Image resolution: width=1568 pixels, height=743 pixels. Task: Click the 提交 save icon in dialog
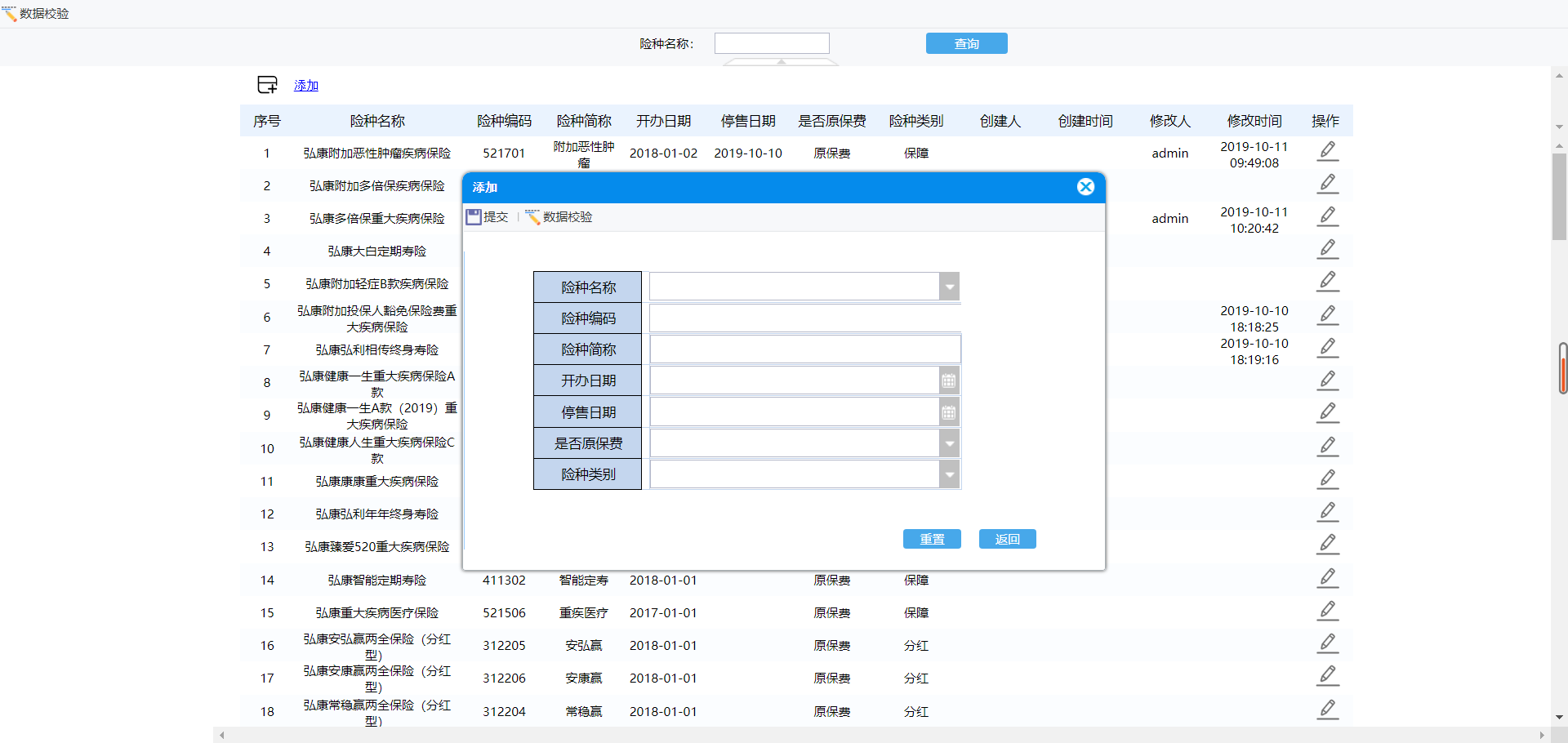[474, 216]
